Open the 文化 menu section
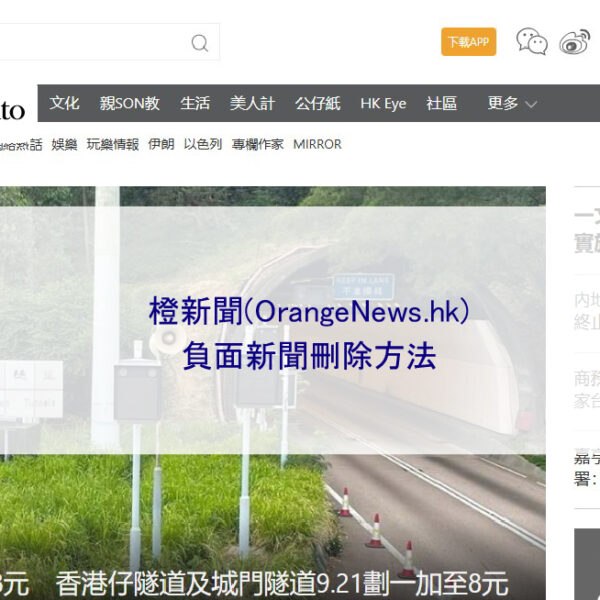The width and height of the screenshot is (600, 600). [64, 103]
